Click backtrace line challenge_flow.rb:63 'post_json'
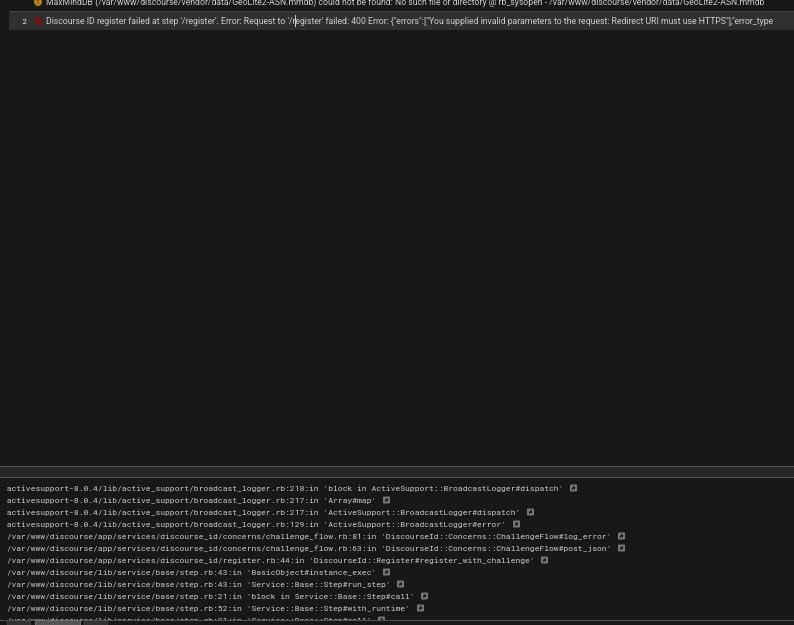Viewport: 794px width, 625px height. (308, 549)
